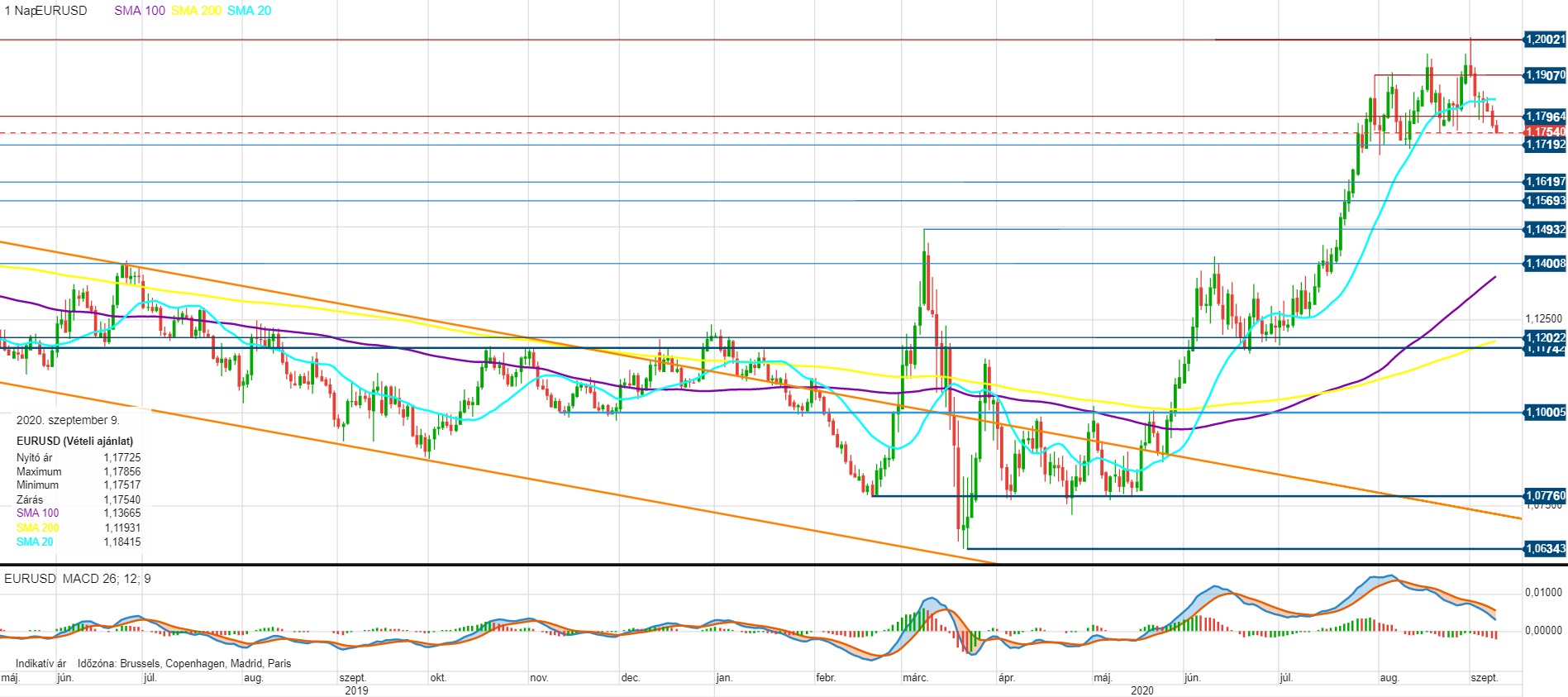This screenshot has width=1568, height=697.
Task: Select the 1,20021 price level label
Action: tap(1545, 40)
